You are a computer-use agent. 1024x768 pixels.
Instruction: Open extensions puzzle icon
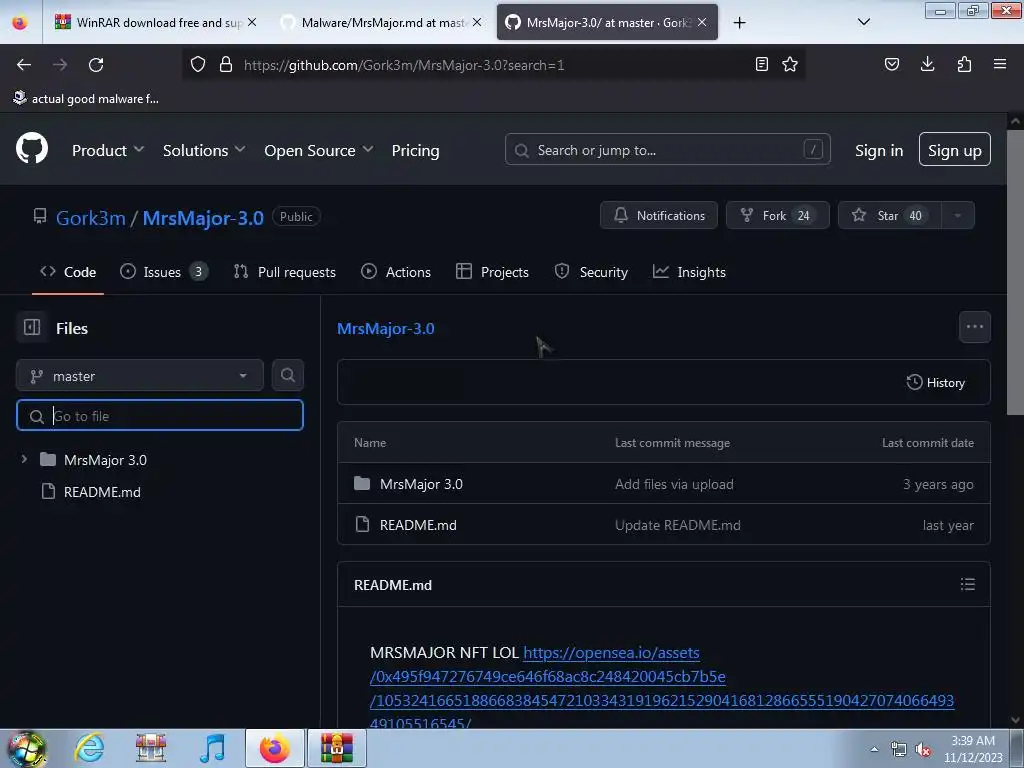(964, 64)
